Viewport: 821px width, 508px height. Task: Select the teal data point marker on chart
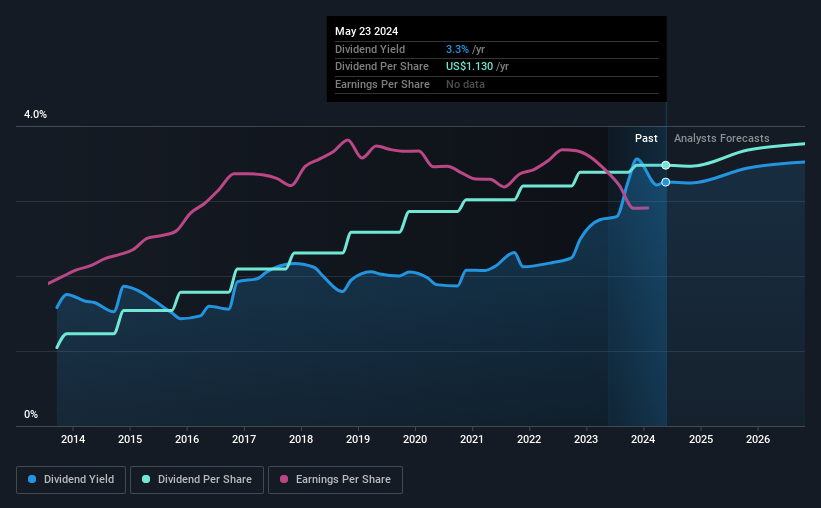[665, 165]
